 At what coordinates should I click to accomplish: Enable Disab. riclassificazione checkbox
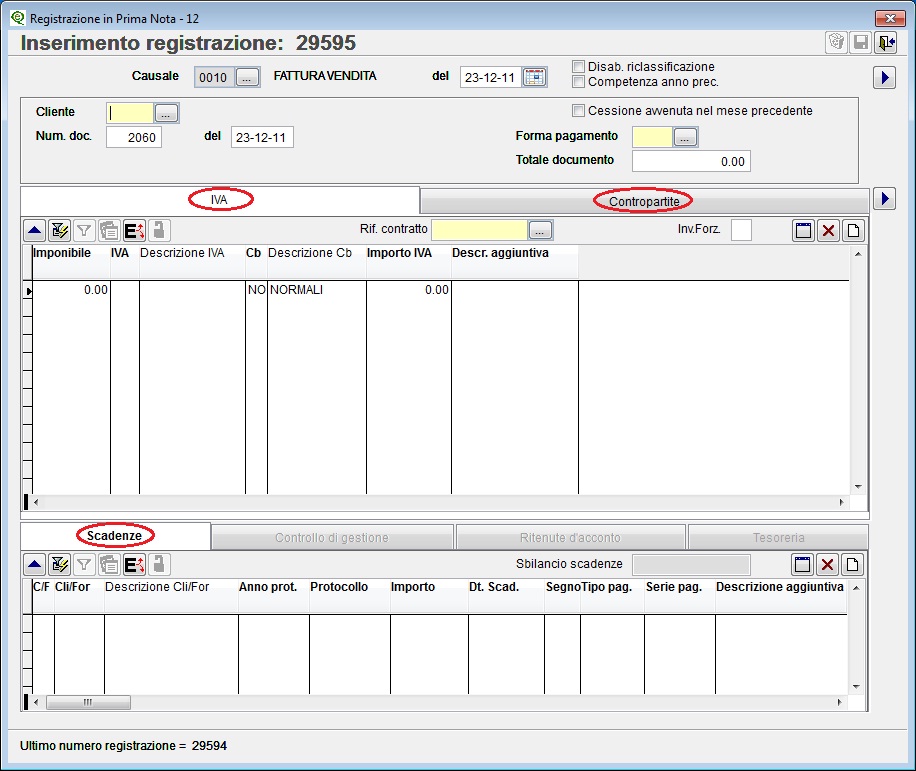point(579,67)
